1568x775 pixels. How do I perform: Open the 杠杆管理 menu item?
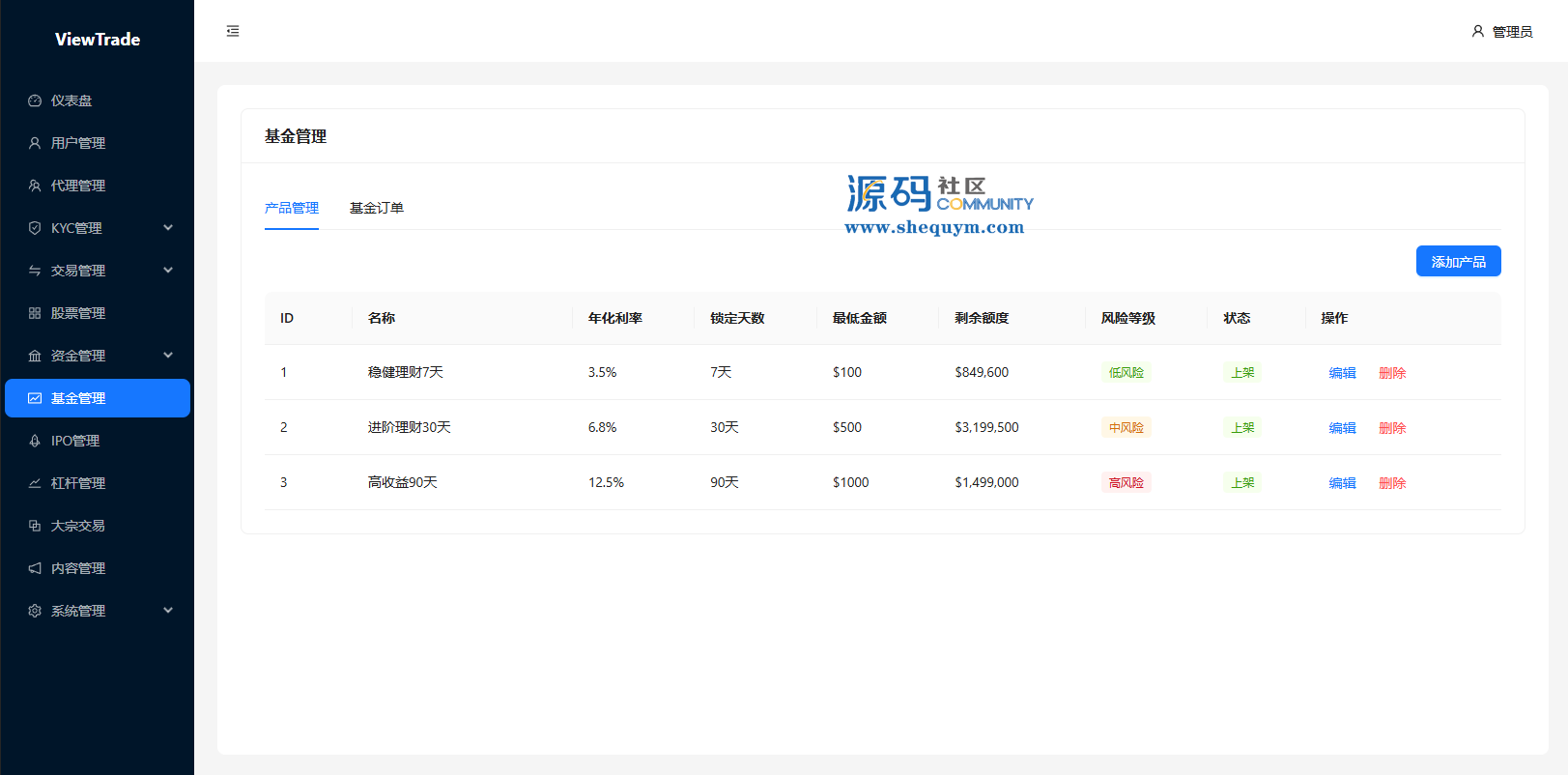[98, 483]
